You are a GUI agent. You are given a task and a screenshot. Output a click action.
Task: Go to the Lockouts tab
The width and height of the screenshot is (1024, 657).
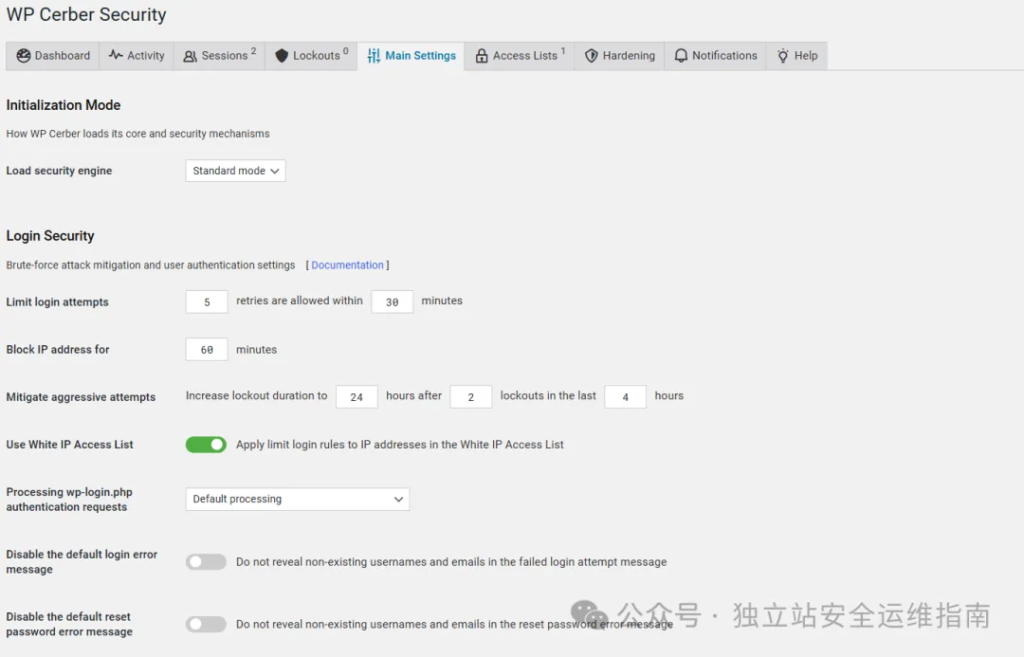[x=312, y=56]
